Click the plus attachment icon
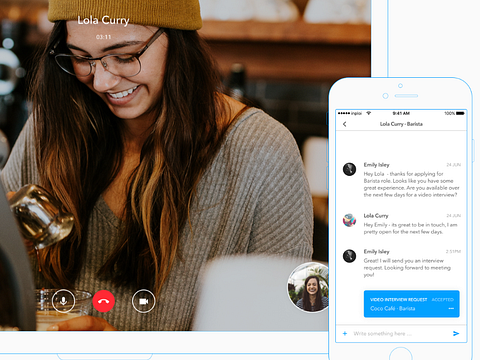 tap(345, 333)
